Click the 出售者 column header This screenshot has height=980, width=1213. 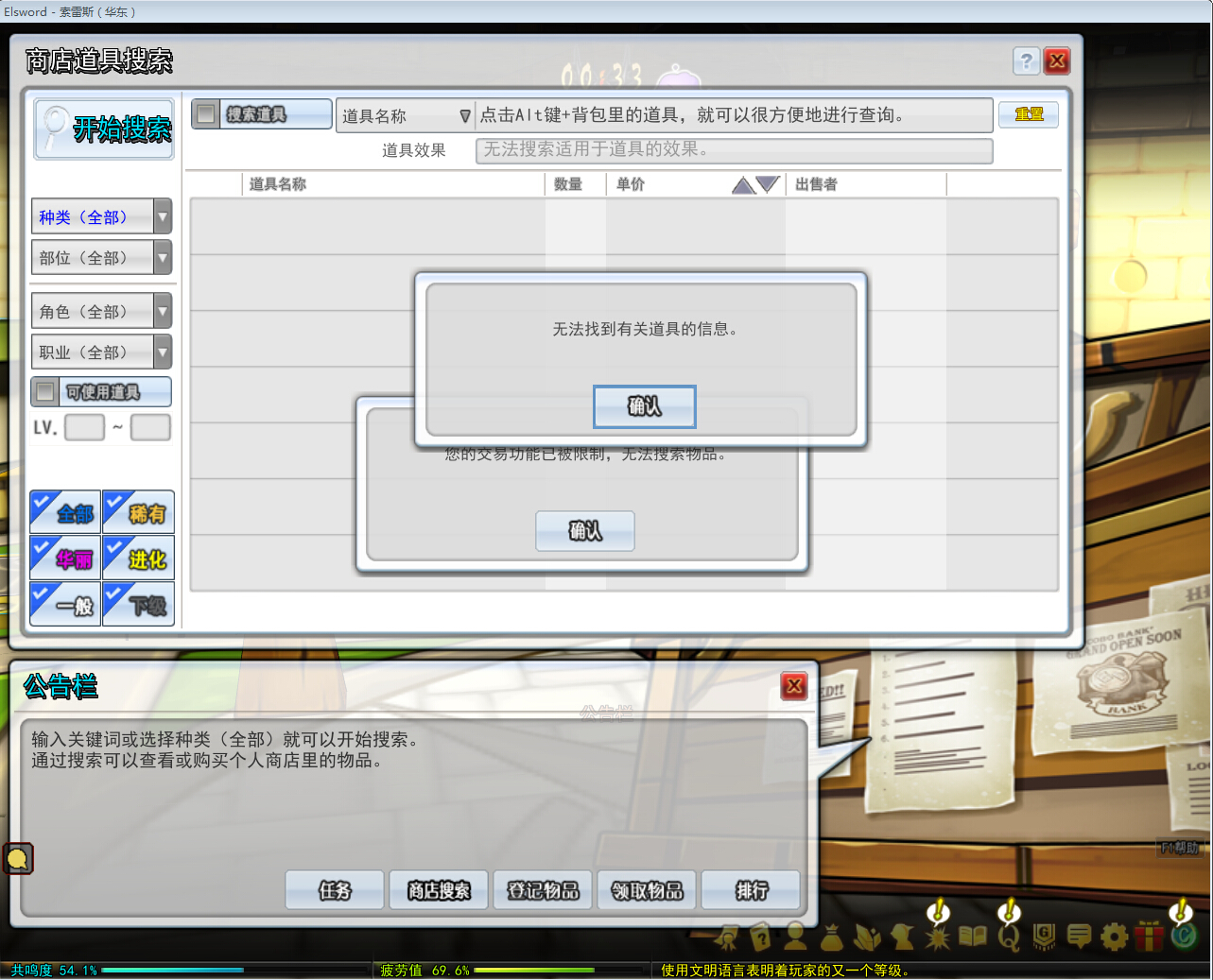point(816,184)
